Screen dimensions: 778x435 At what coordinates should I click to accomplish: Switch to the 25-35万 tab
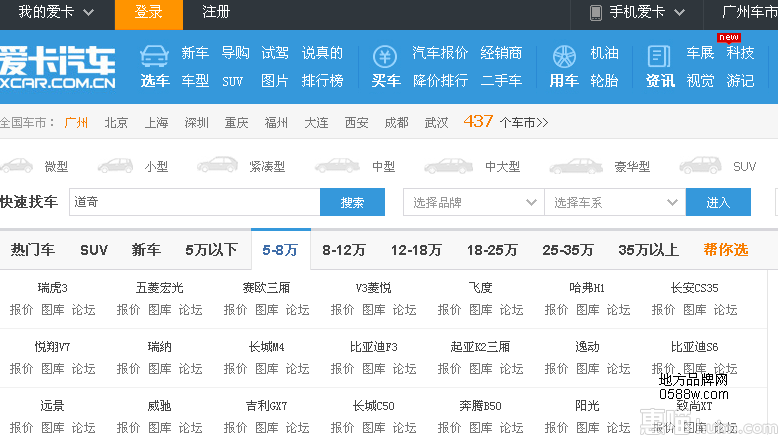click(568, 250)
